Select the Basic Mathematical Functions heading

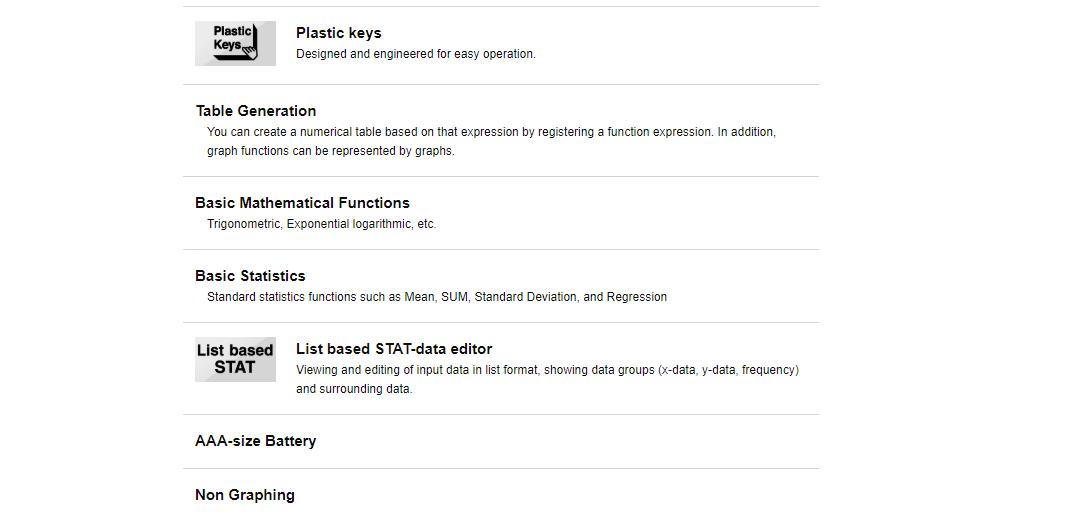(302, 203)
